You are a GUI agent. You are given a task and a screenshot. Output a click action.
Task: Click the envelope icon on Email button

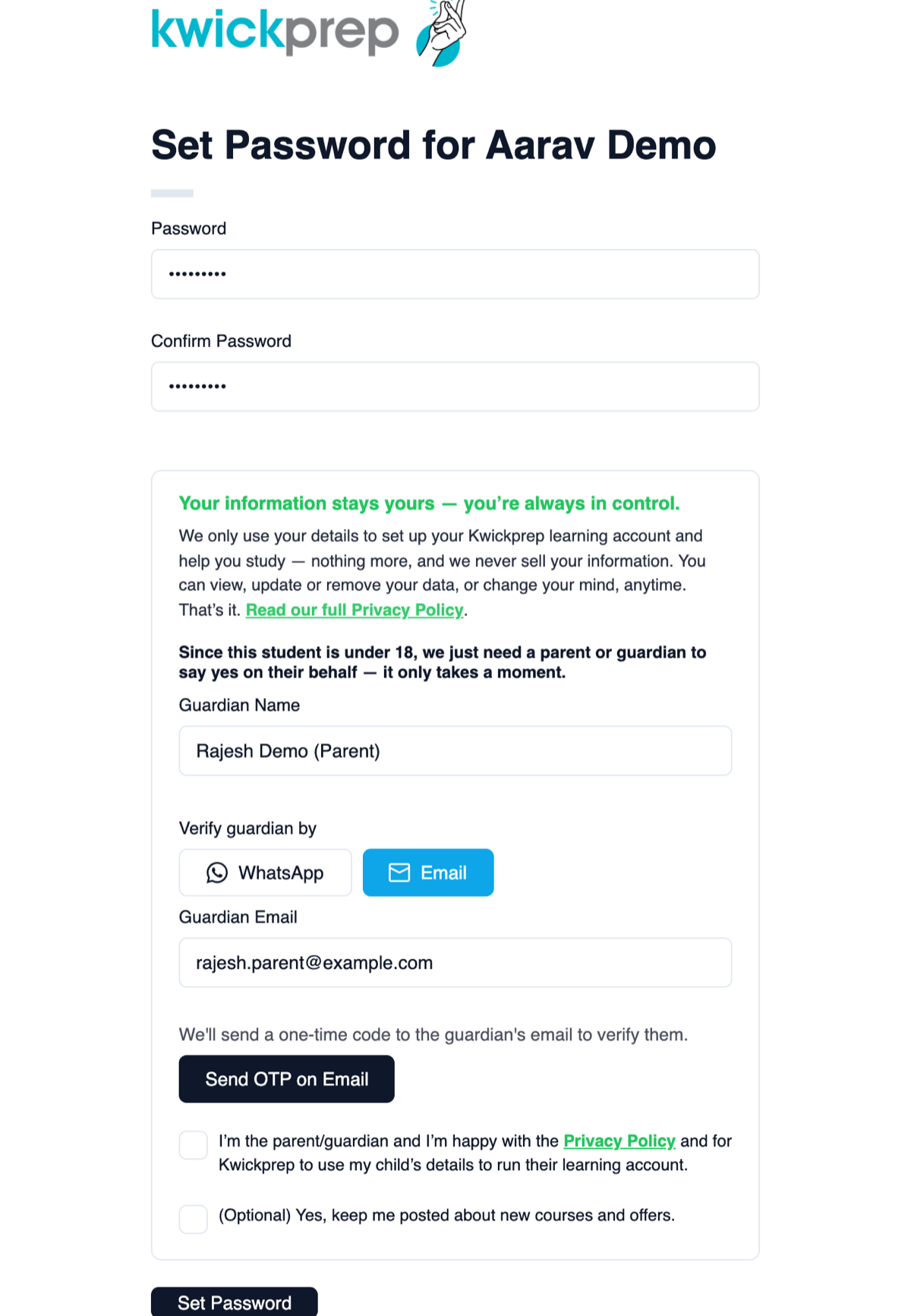click(x=399, y=873)
